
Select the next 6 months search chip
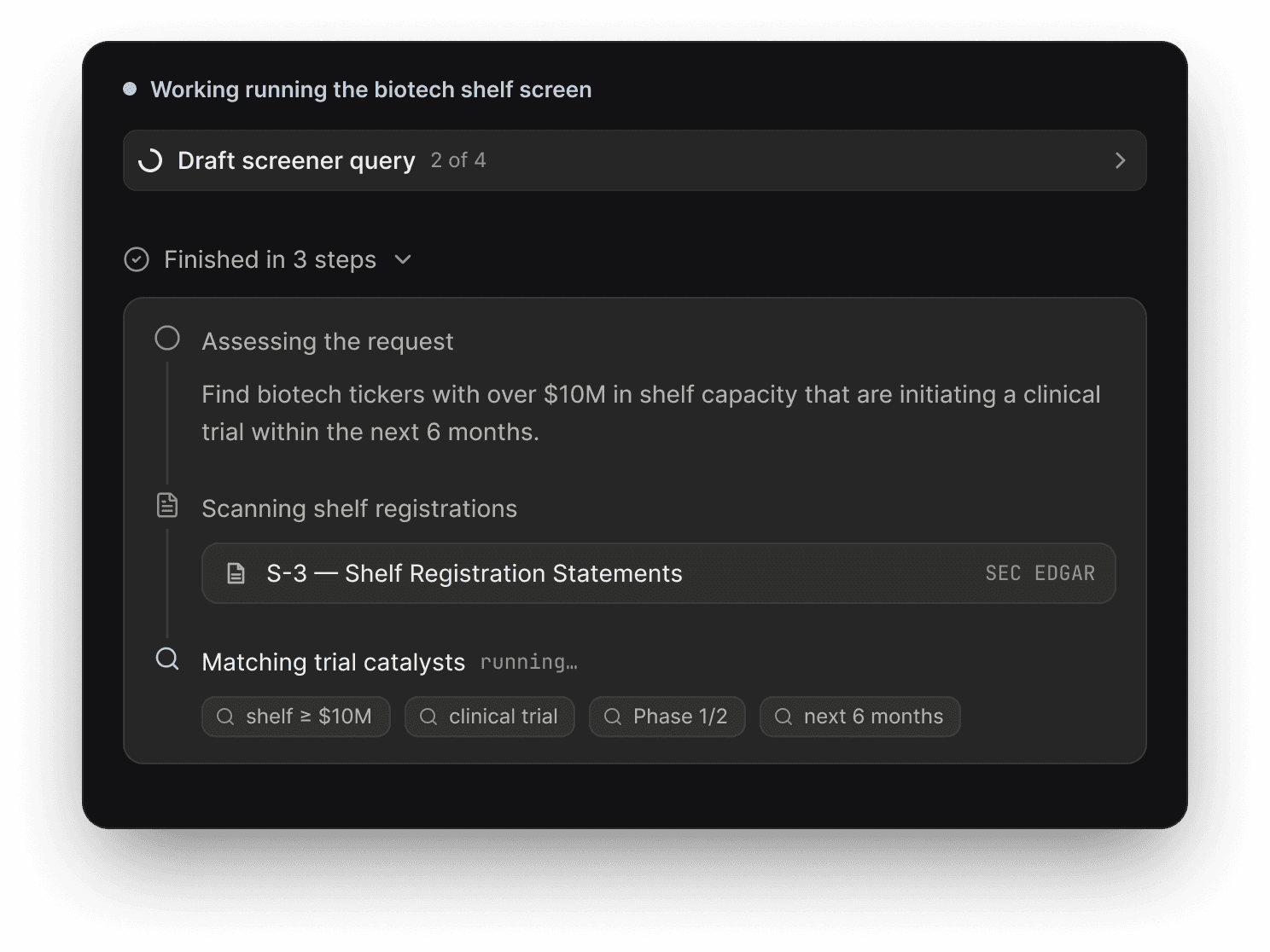point(860,717)
